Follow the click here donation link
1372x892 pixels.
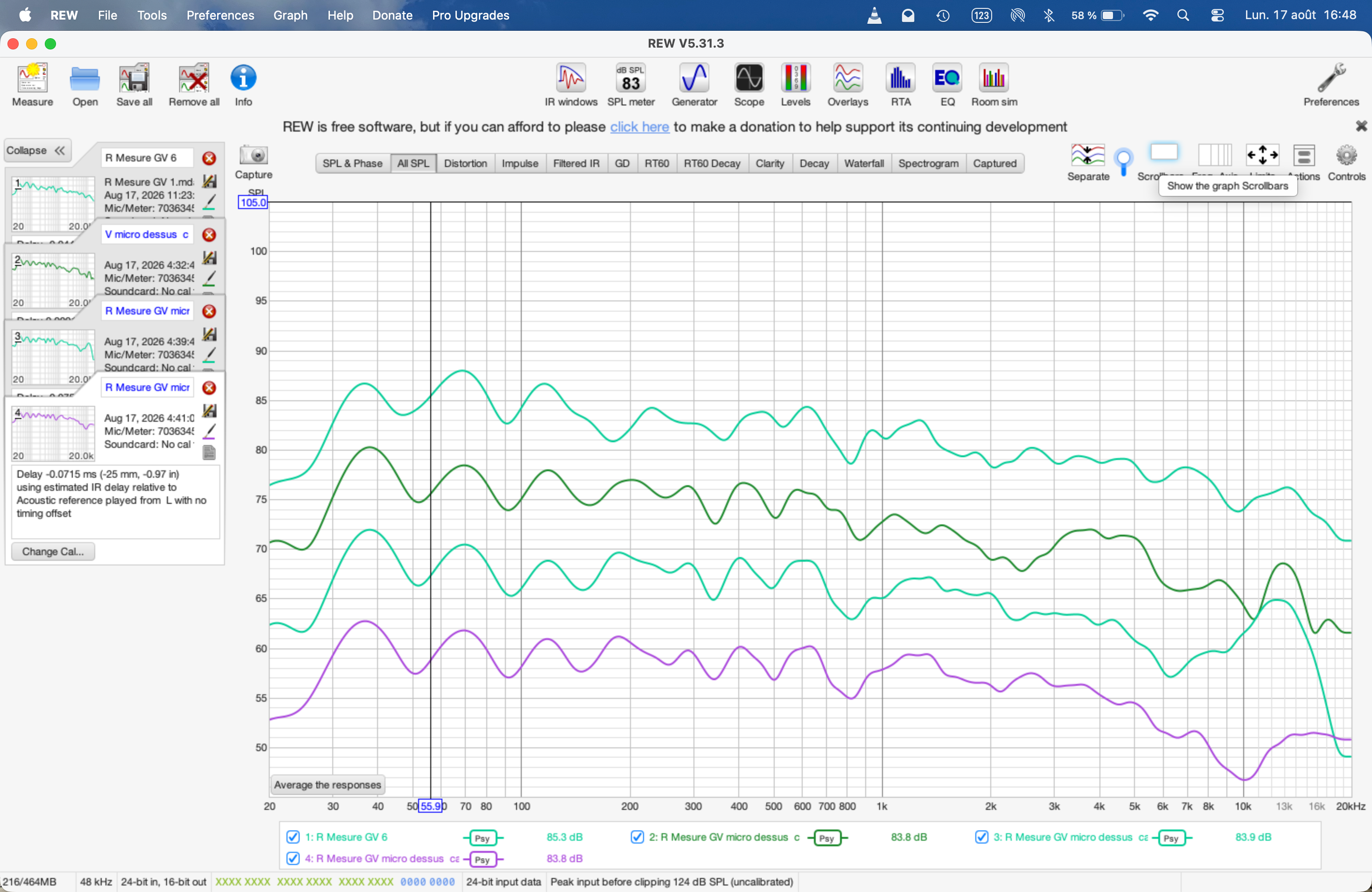(639, 127)
